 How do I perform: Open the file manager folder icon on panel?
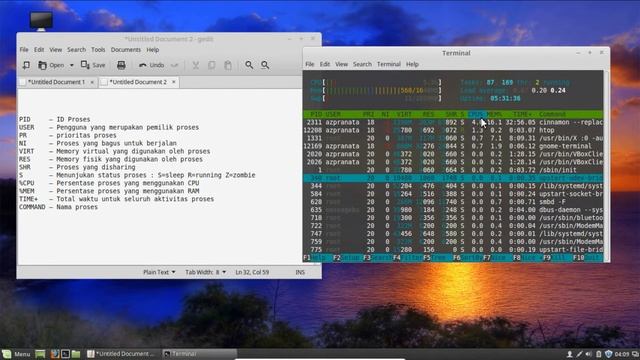[x=76, y=354]
